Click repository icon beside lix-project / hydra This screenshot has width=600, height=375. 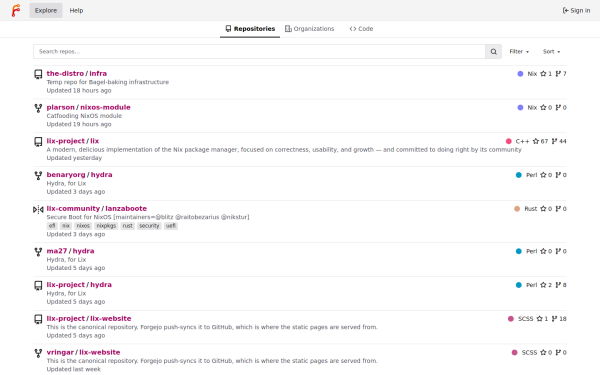(x=38, y=285)
